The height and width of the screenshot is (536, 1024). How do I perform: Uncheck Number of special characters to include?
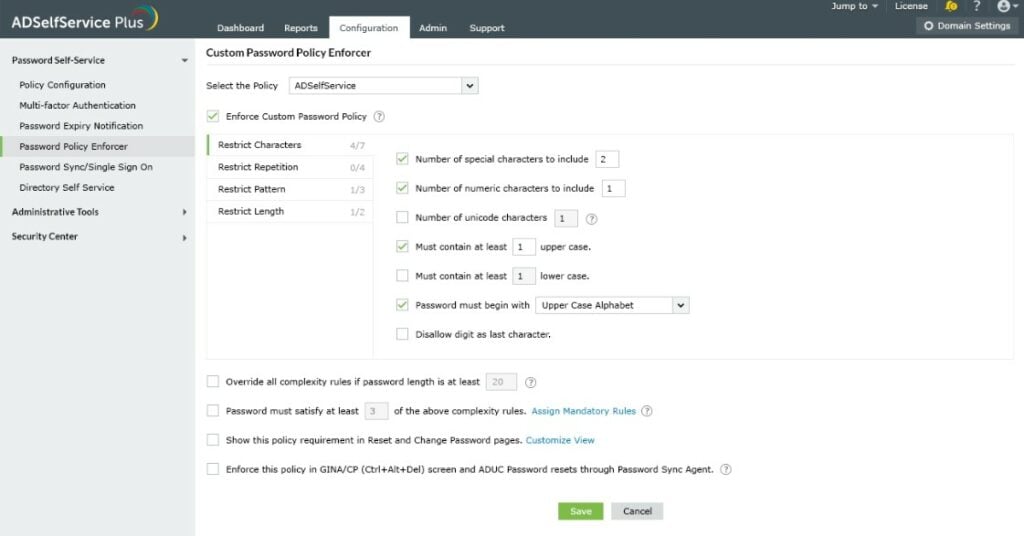402,159
